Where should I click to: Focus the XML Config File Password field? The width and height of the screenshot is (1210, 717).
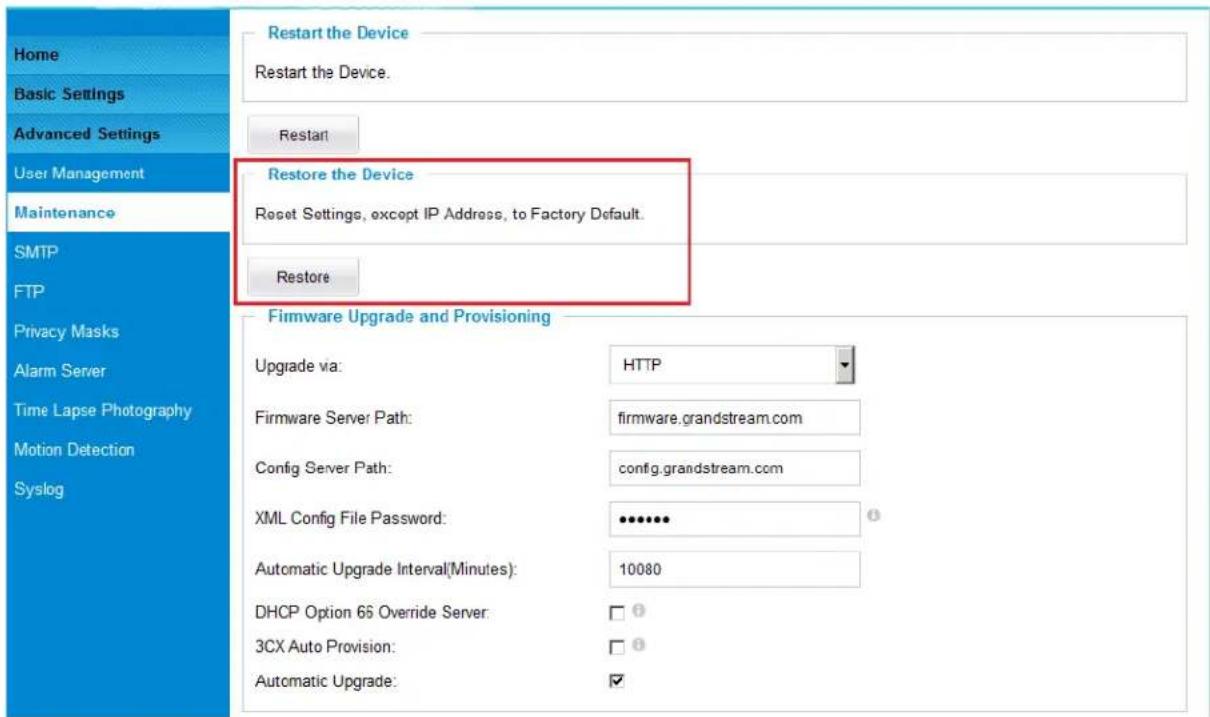pos(734,519)
